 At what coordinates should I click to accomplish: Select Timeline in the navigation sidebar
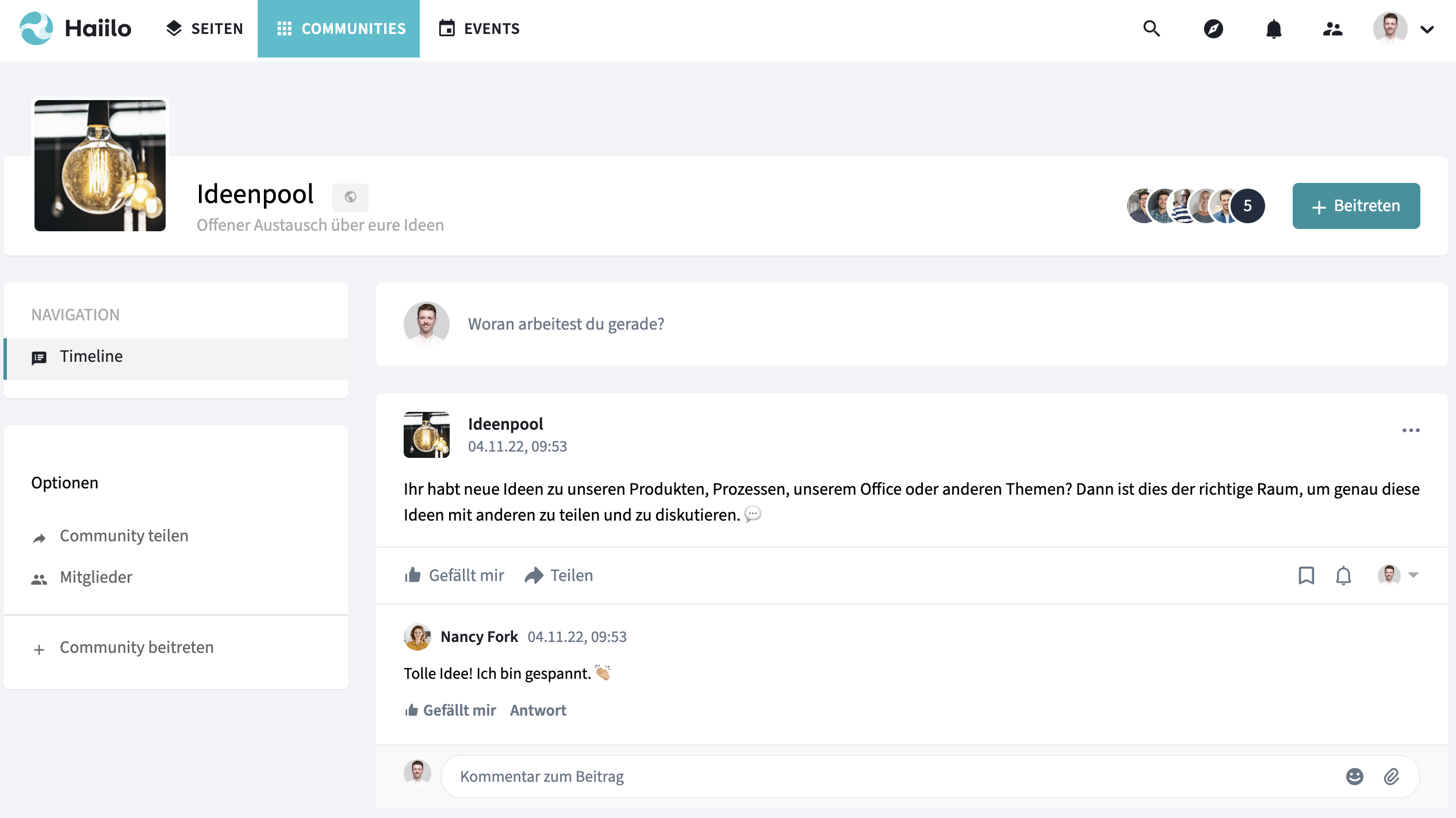click(91, 357)
